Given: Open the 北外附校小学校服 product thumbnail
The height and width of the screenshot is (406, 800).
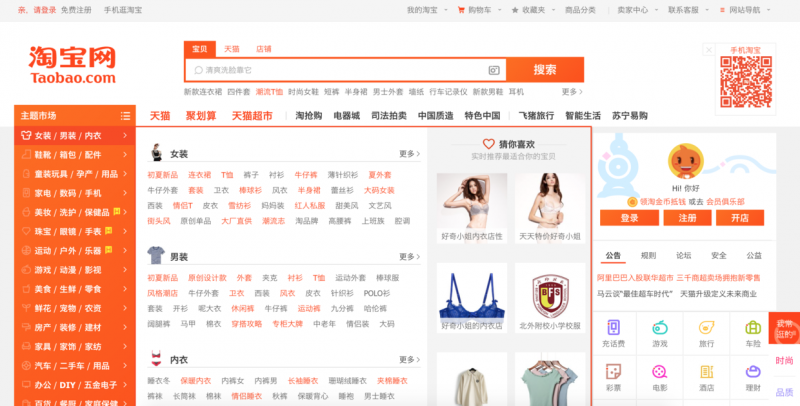Looking at the screenshot, I should 550,298.
